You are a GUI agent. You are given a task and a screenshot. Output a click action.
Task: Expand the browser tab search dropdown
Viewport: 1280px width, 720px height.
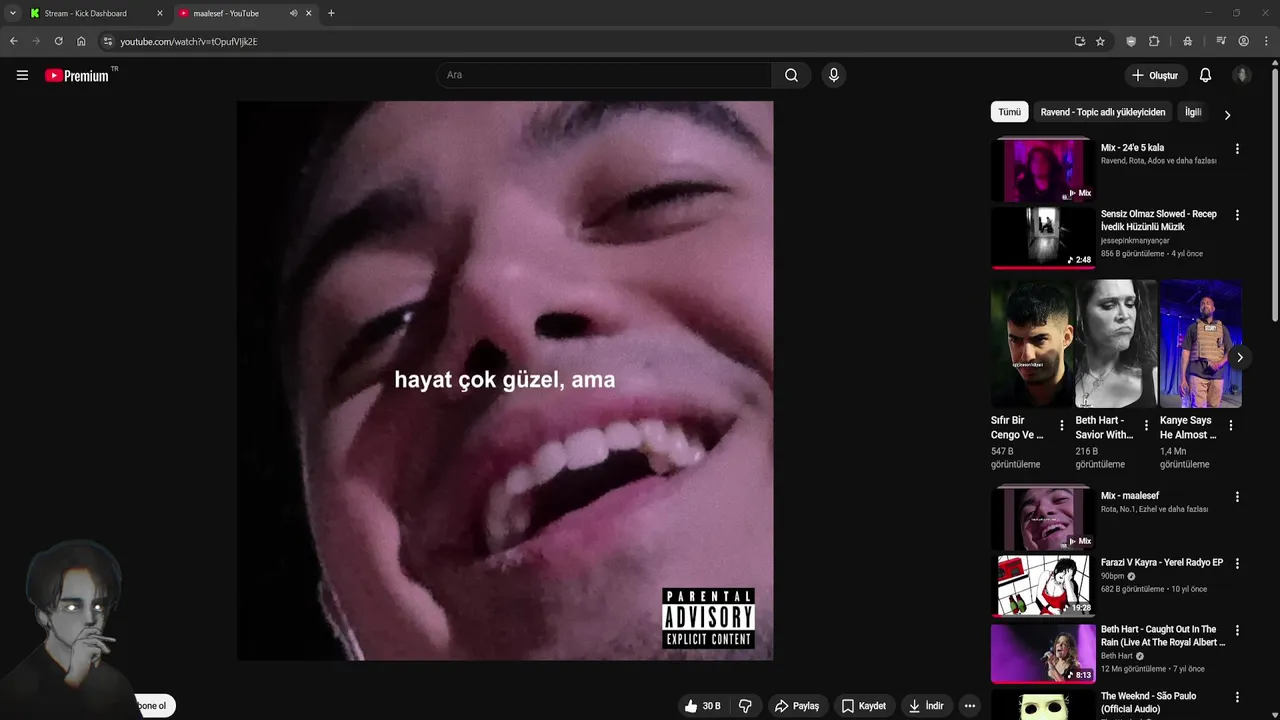point(13,13)
